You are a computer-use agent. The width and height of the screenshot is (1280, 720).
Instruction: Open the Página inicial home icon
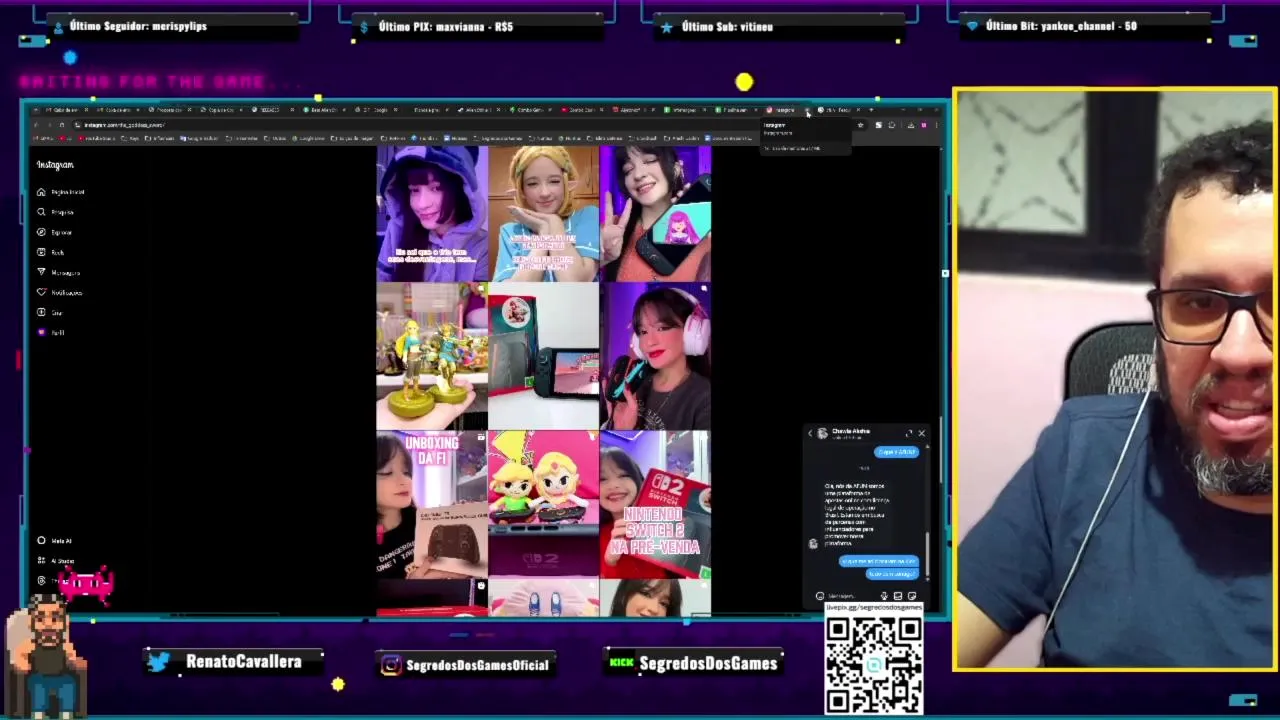41,192
